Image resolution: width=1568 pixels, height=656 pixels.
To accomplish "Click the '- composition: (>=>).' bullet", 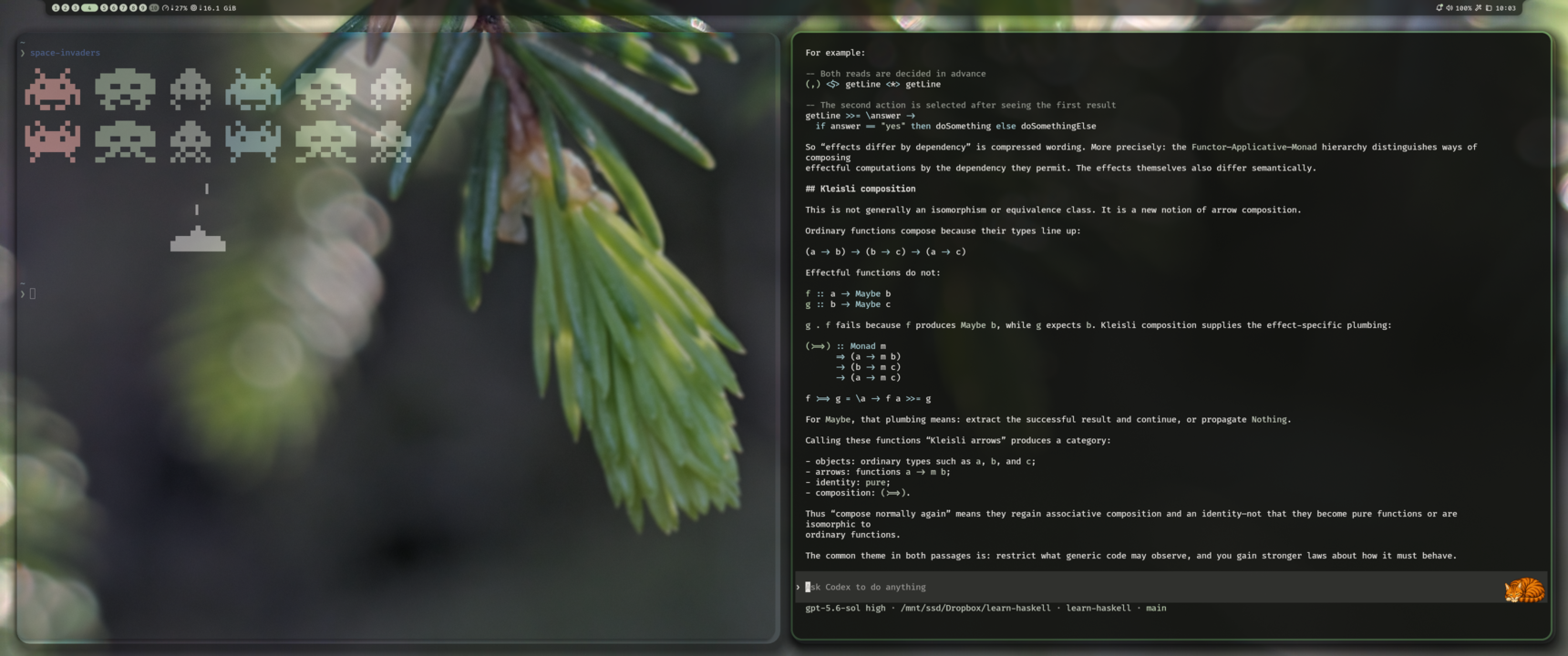I will tap(858, 493).
